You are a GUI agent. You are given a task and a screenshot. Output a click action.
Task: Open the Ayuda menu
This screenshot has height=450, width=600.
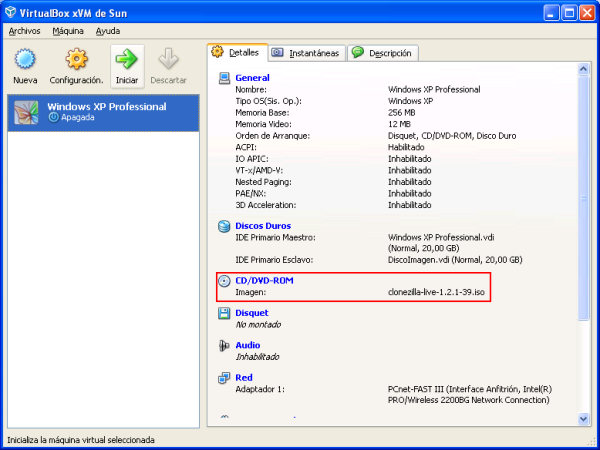[x=108, y=31]
